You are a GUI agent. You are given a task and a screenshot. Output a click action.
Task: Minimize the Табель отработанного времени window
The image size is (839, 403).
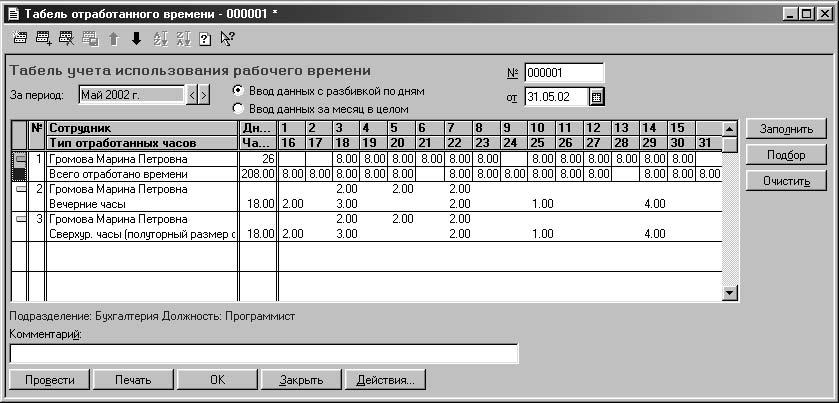pos(790,14)
